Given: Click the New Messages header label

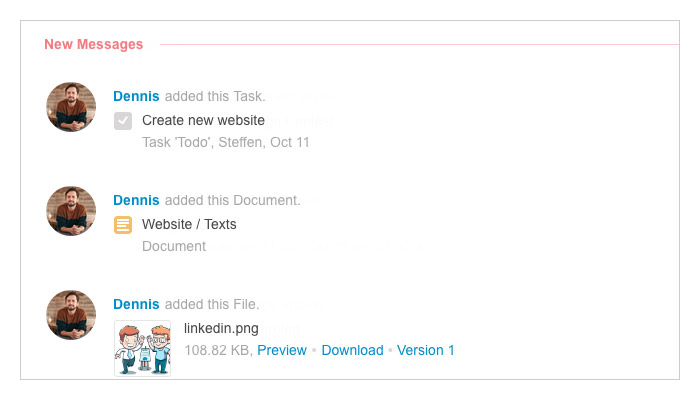Looking at the screenshot, I should (94, 45).
